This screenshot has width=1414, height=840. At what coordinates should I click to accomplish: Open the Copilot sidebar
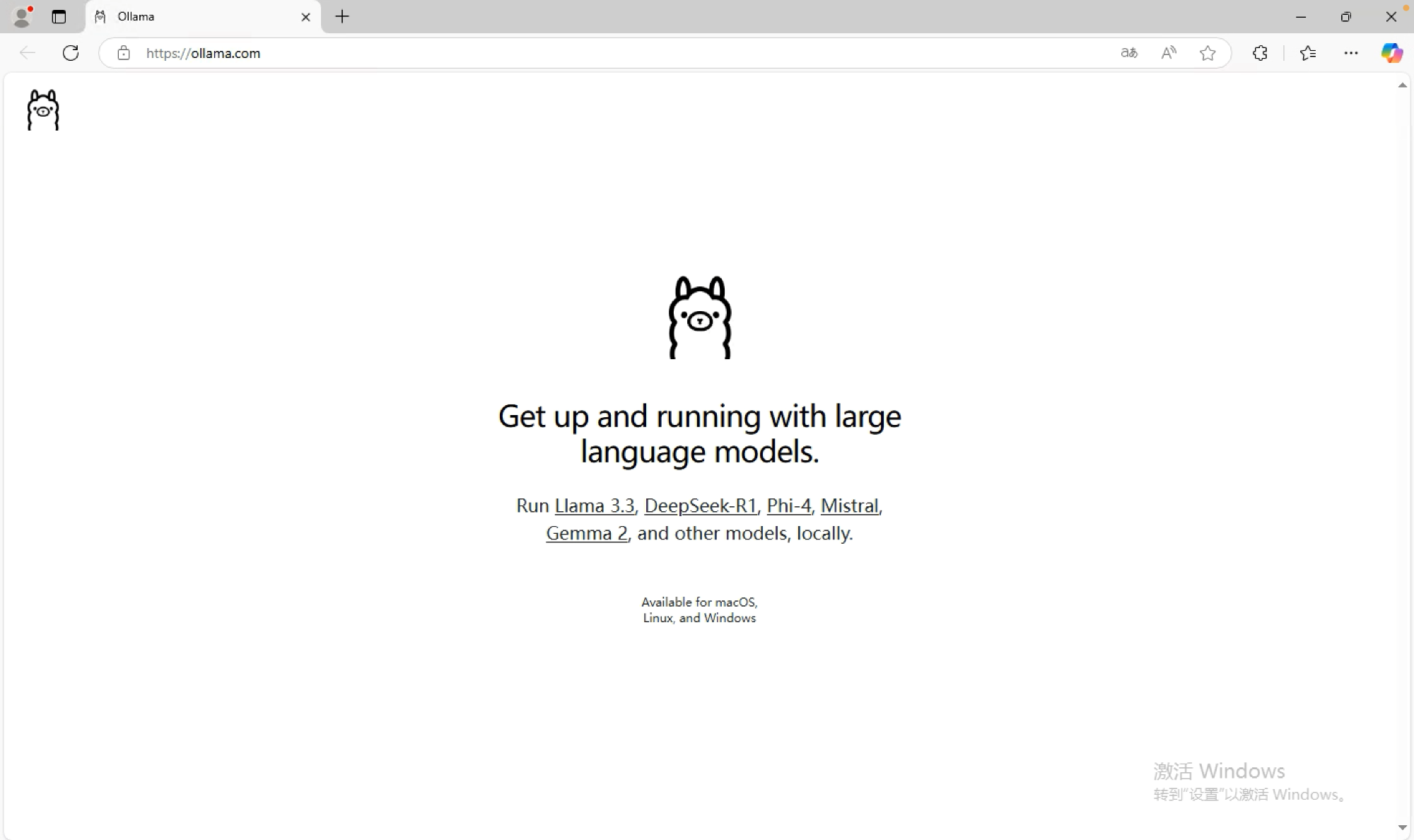1391,53
